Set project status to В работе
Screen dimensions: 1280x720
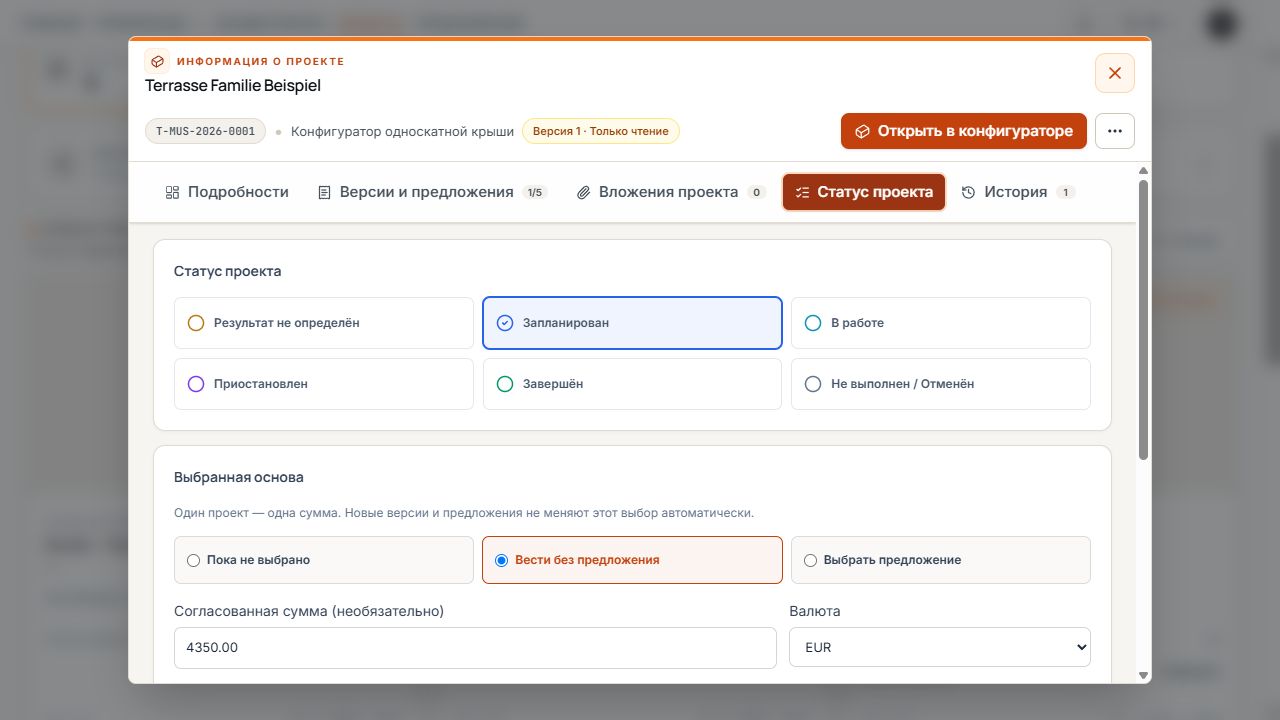tap(941, 323)
